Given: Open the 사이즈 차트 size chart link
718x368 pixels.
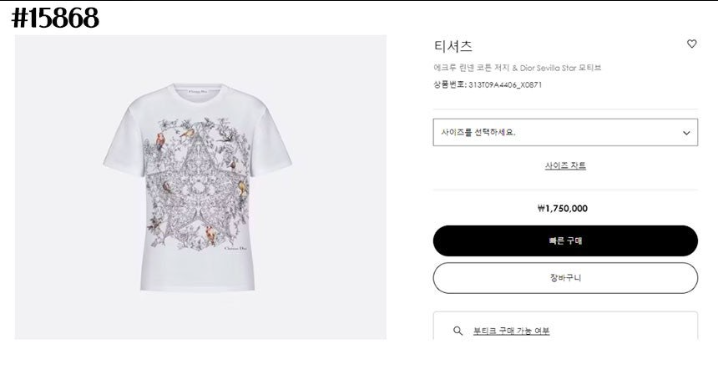Looking at the screenshot, I should [565, 166].
